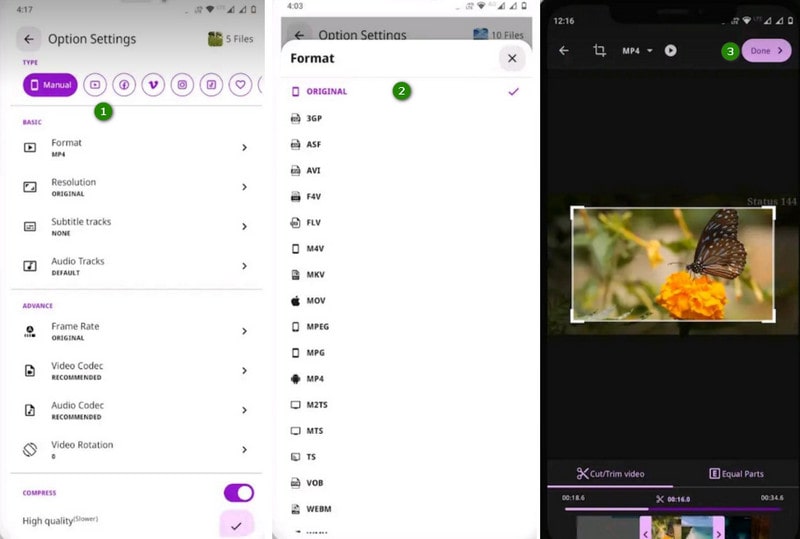
Task: Close the Format selection sheet
Action: click(x=512, y=58)
